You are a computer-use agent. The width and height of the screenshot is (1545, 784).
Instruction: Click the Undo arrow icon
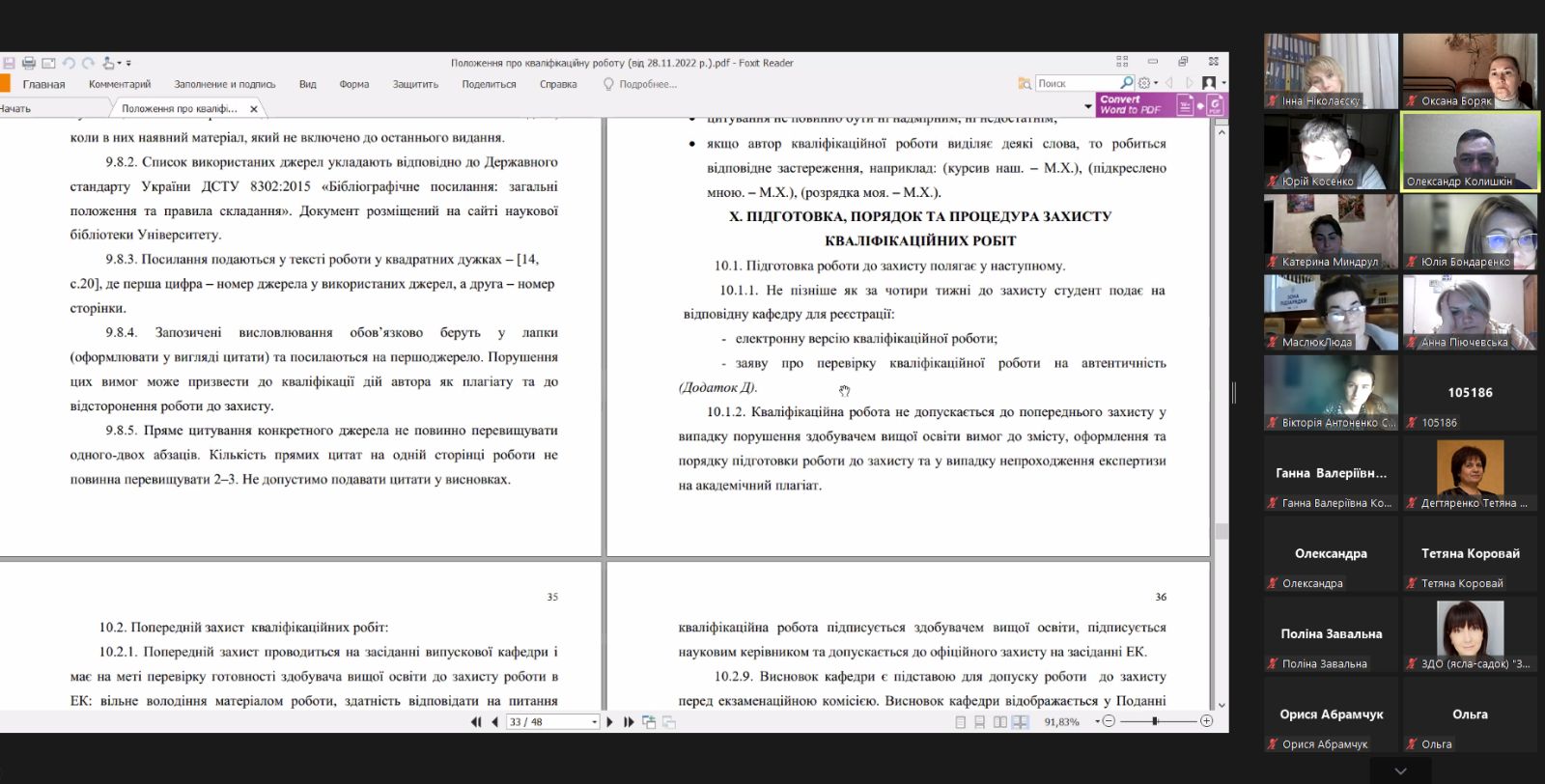click(69, 63)
